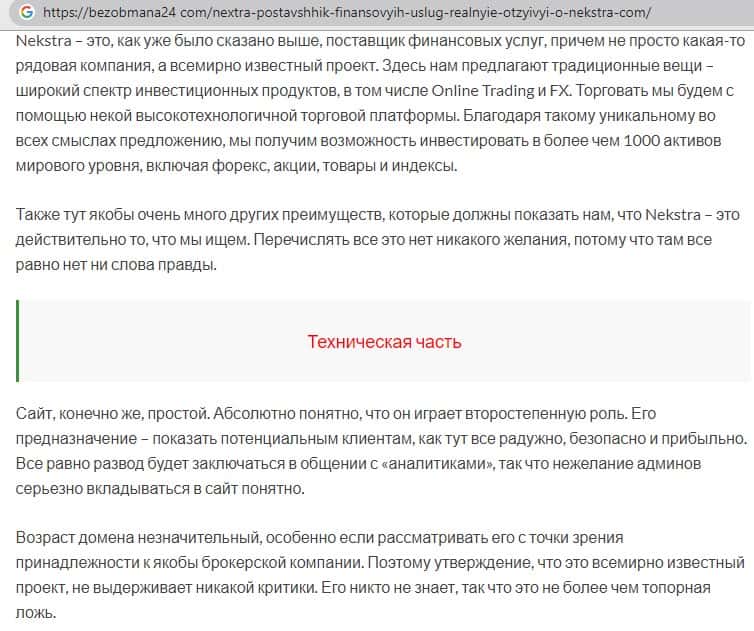This screenshot has height=631, width=754.
Task: Click the text 'Online Trading и FX'
Action: (x=500, y=91)
